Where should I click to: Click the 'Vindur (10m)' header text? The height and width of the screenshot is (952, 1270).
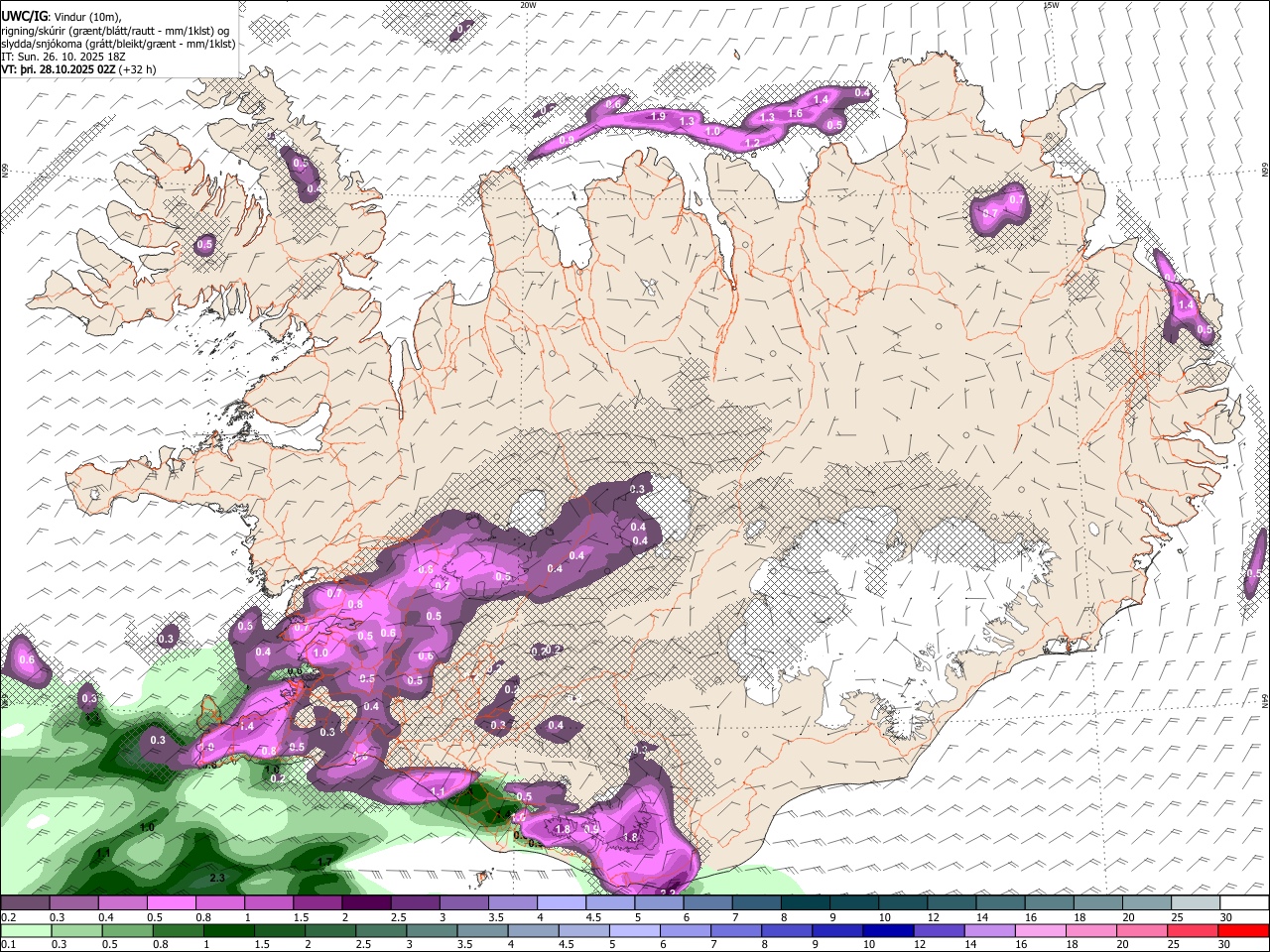89,17
